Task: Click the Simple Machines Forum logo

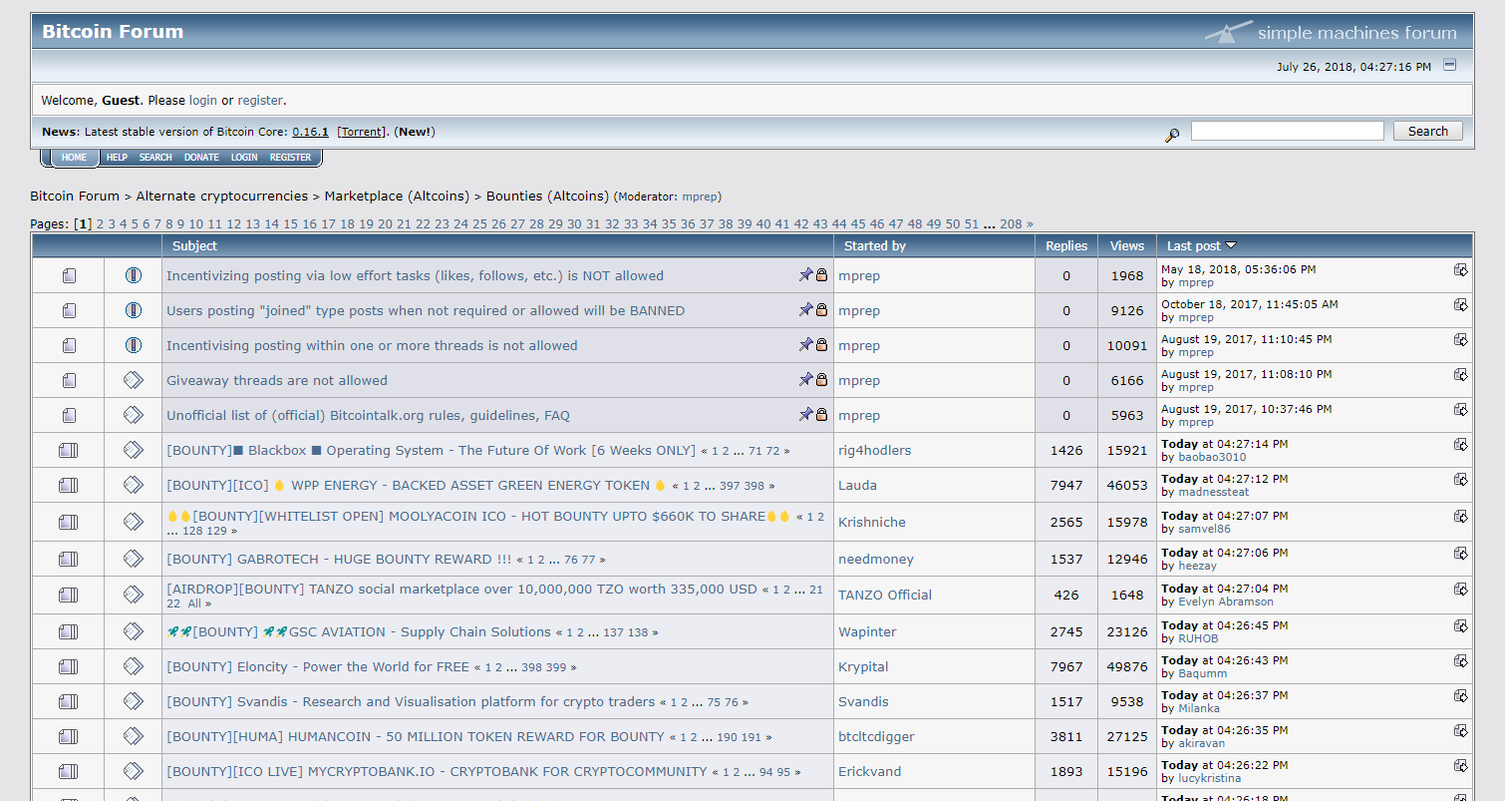Action: click(x=1331, y=32)
